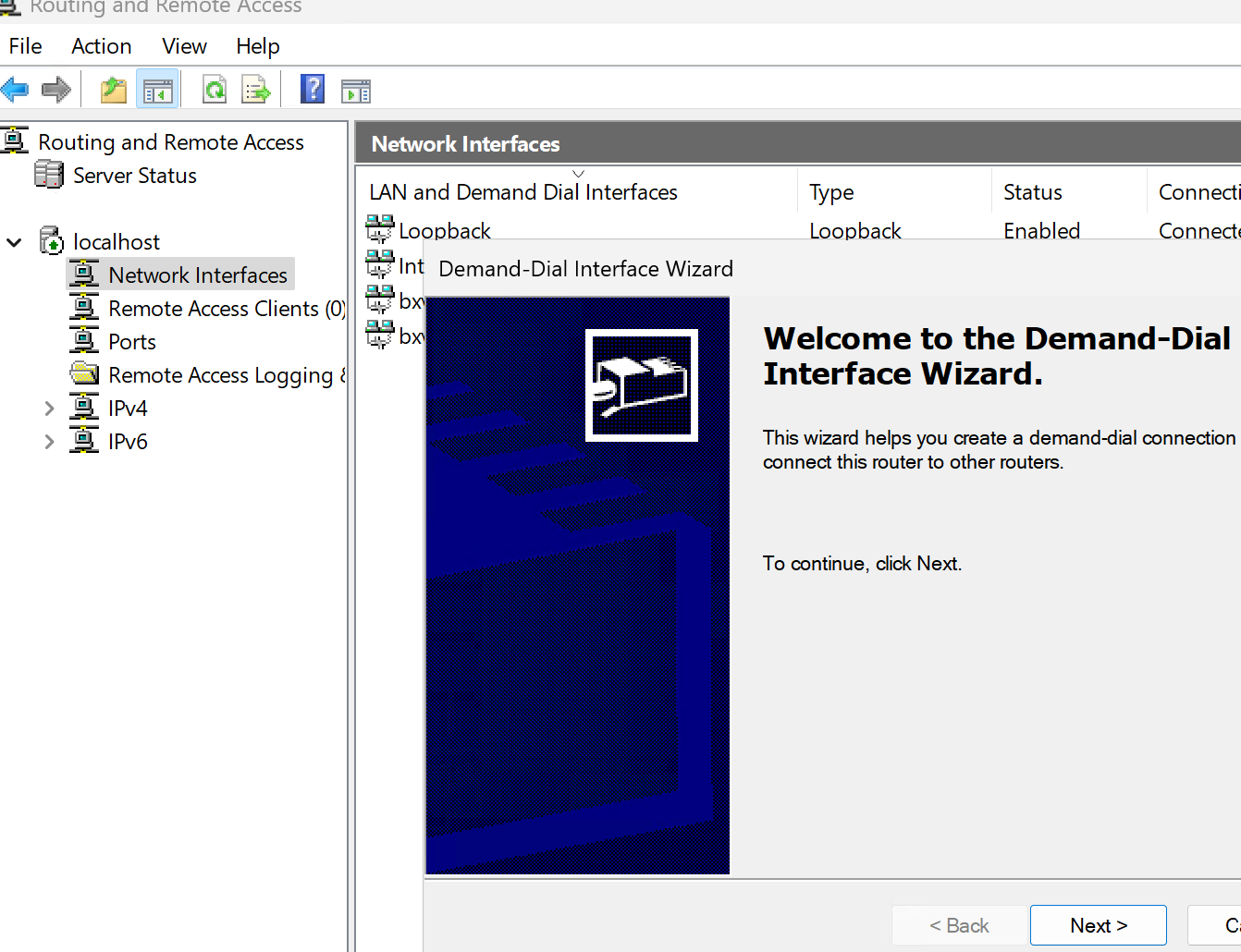Open the Action menu
The width and height of the screenshot is (1241, 952).
tap(102, 45)
